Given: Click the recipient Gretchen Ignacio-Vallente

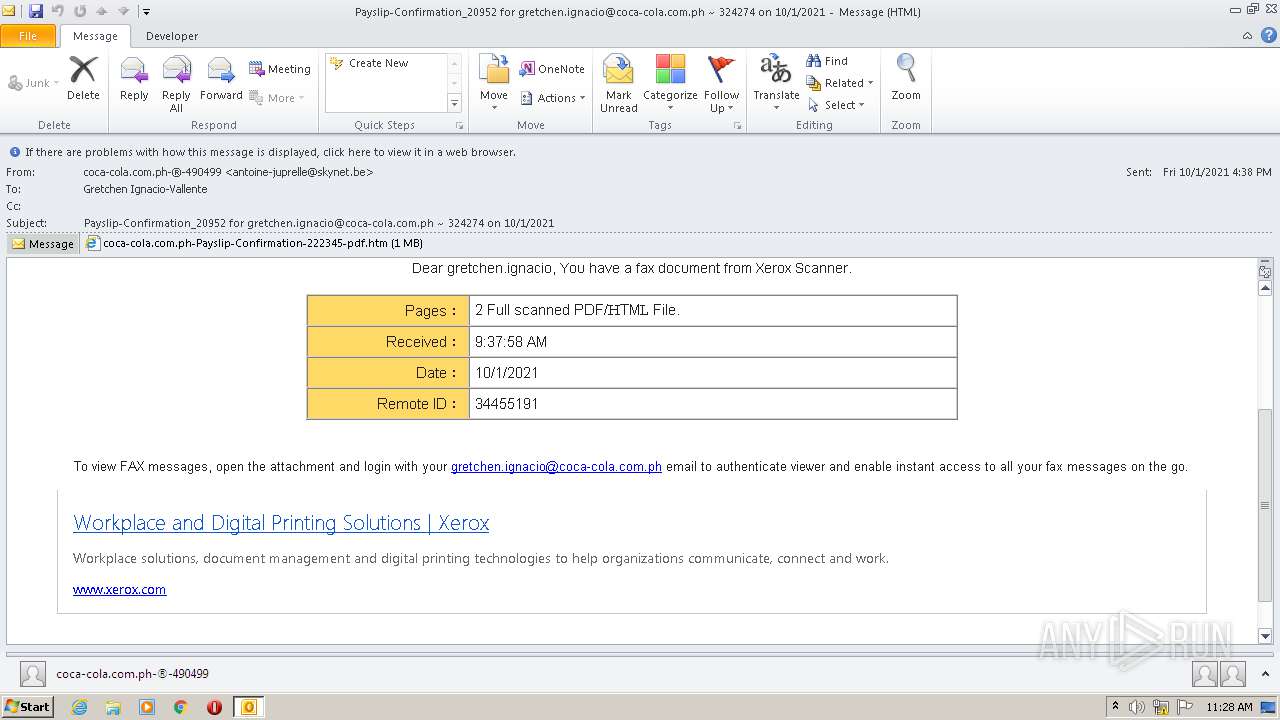Looking at the screenshot, I should pos(145,189).
